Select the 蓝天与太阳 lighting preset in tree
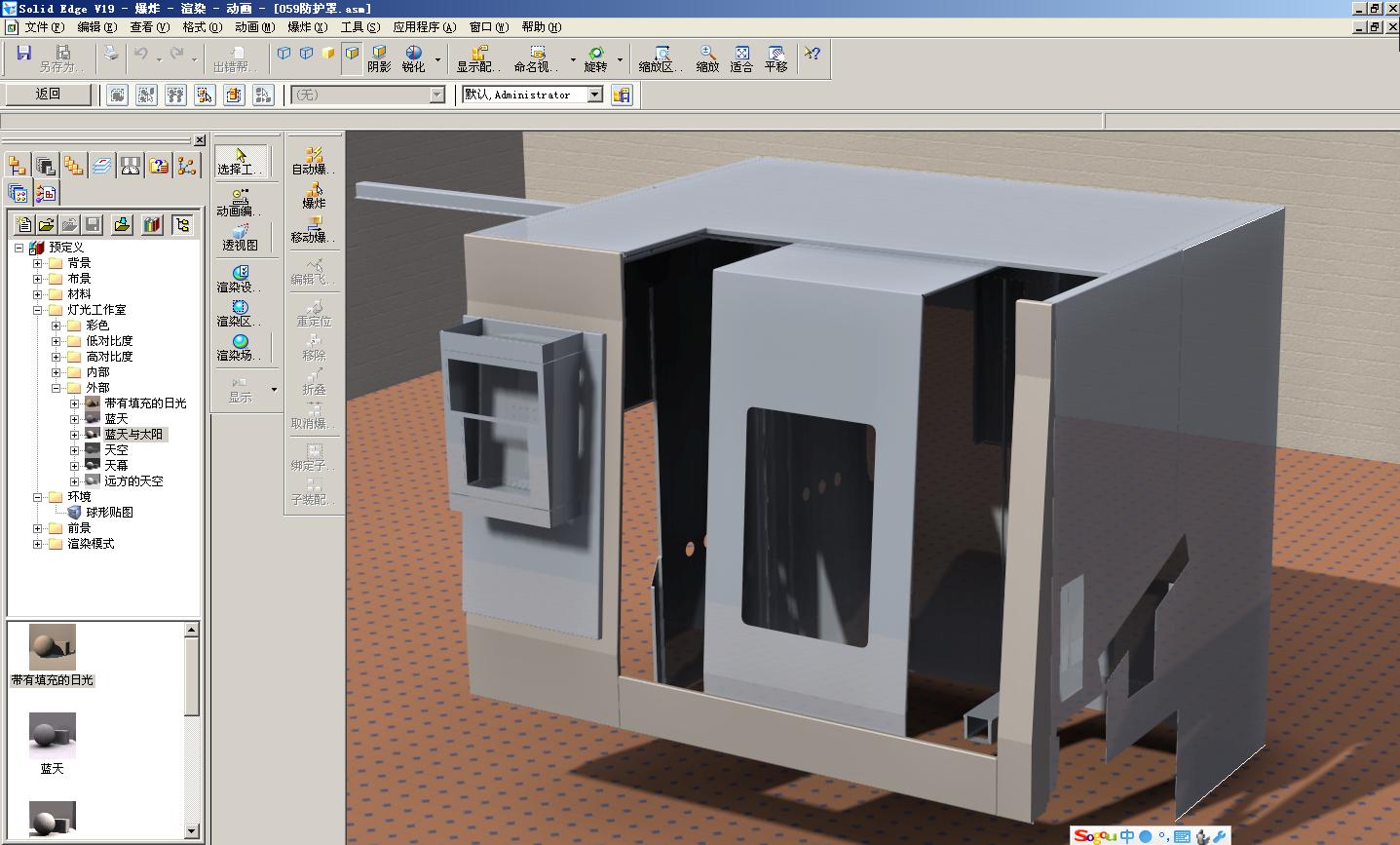Viewport: 1400px width, 845px height. [x=134, y=435]
